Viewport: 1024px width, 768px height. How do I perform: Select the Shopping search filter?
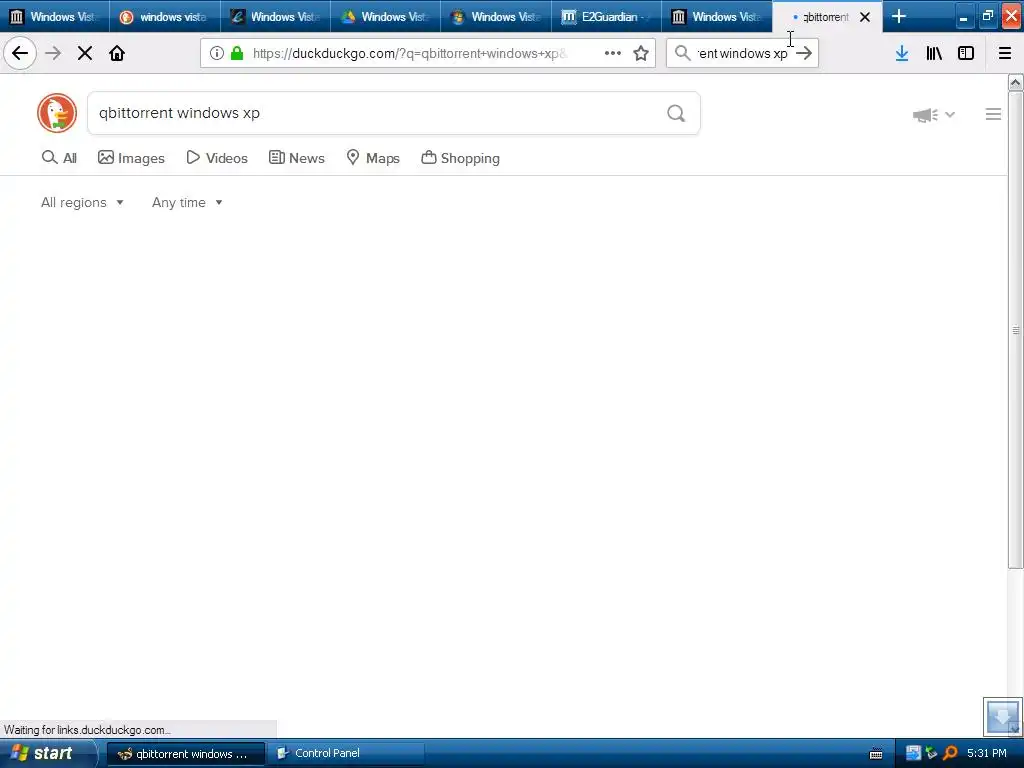tap(460, 158)
